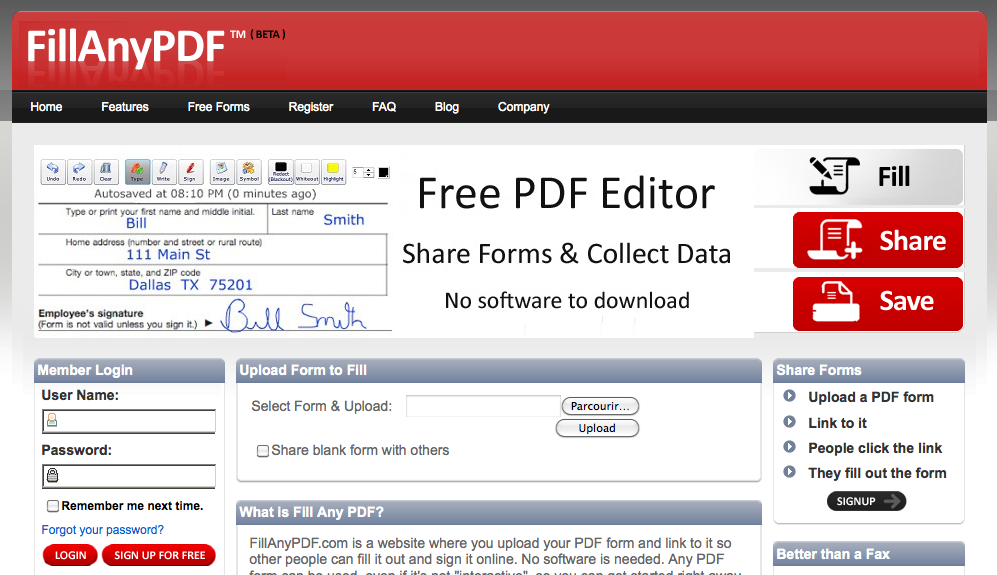
Task: Click the Undo tool icon
Action: click(53, 172)
